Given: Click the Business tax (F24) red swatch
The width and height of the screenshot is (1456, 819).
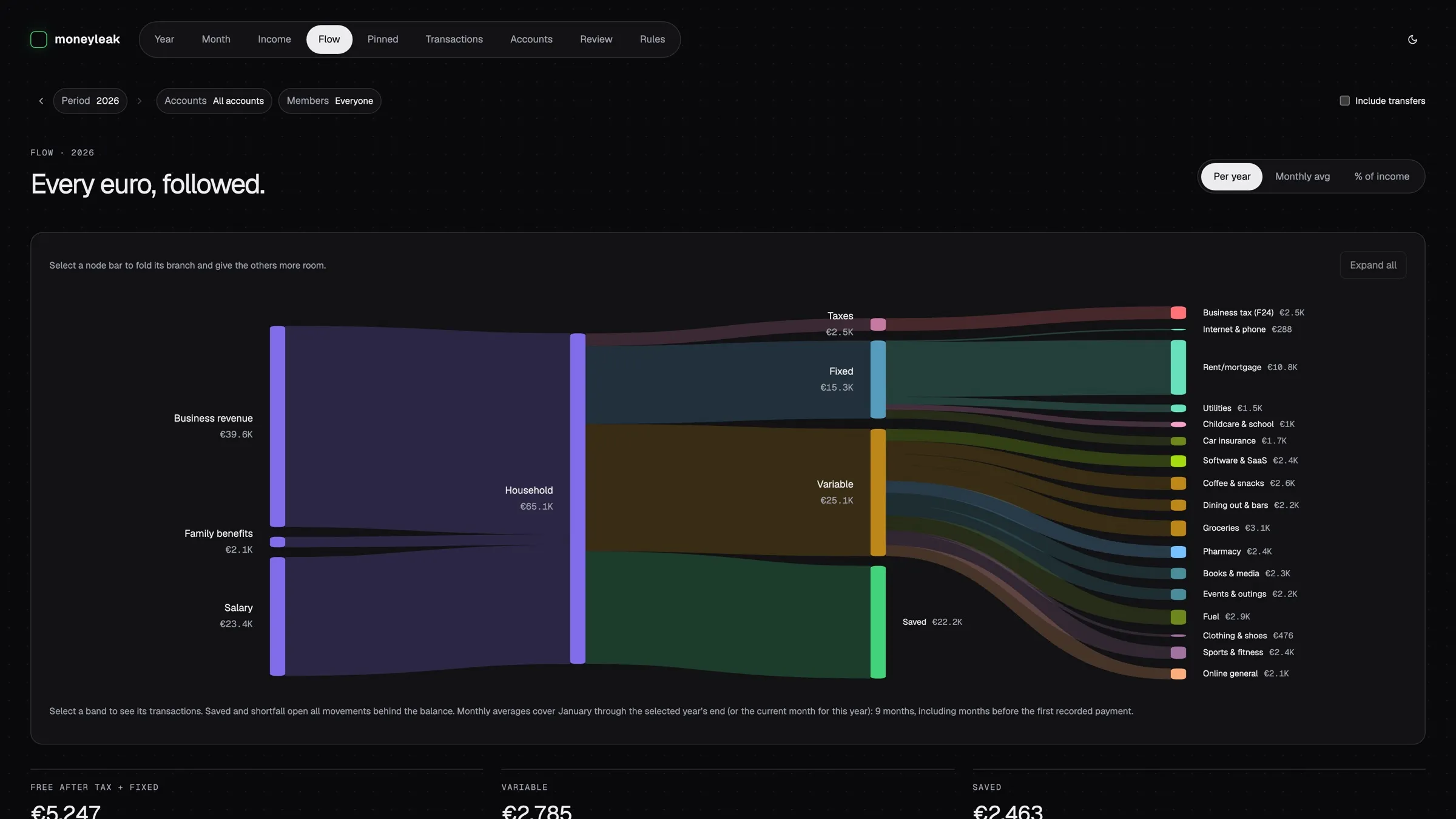Looking at the screenshot, I should pos(1178,312).
